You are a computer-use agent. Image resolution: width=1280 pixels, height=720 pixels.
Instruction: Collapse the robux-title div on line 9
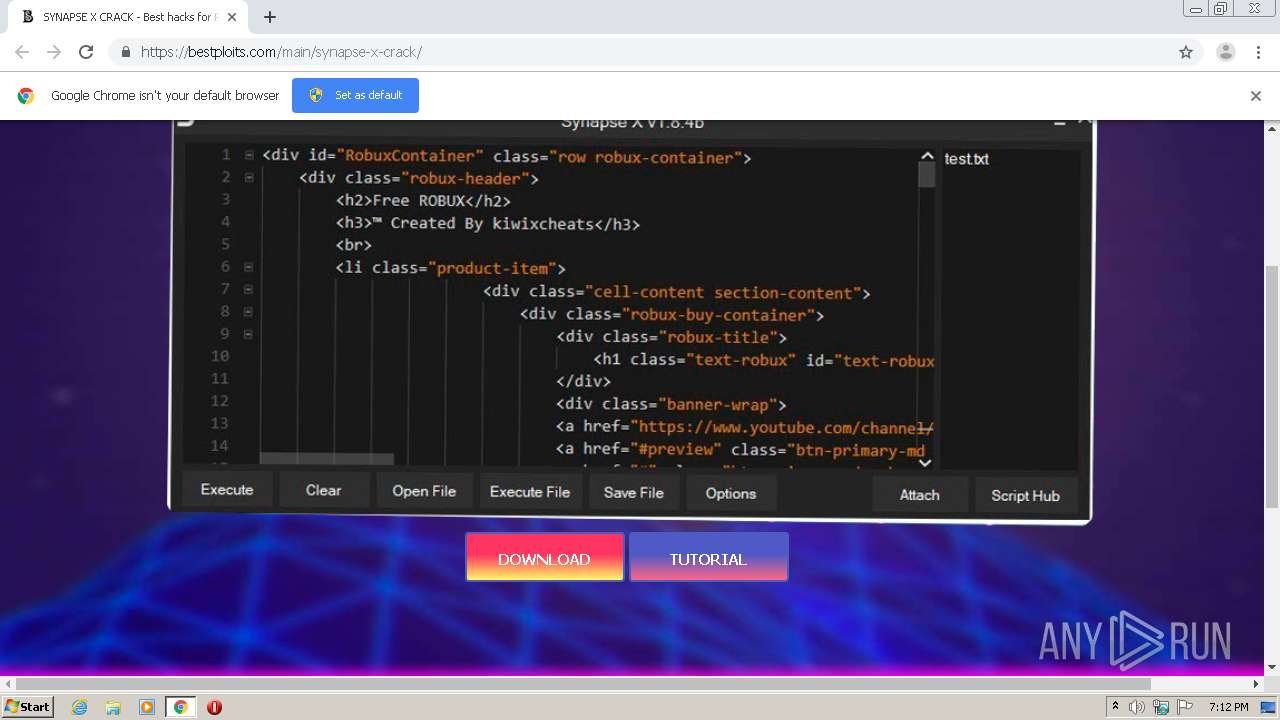point(248,334)
